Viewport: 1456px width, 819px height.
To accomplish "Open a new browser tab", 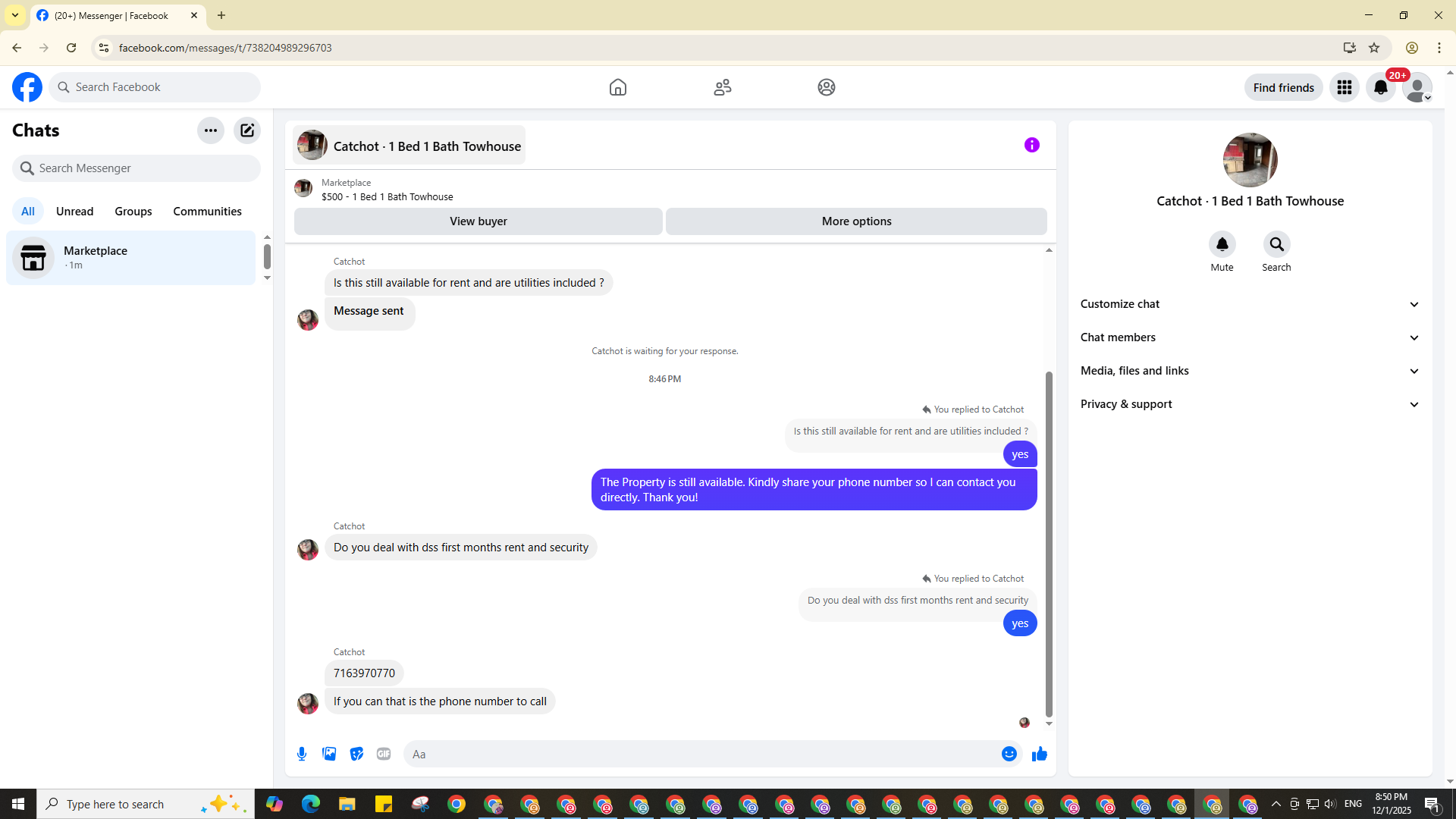I will [x=221, y=15].
